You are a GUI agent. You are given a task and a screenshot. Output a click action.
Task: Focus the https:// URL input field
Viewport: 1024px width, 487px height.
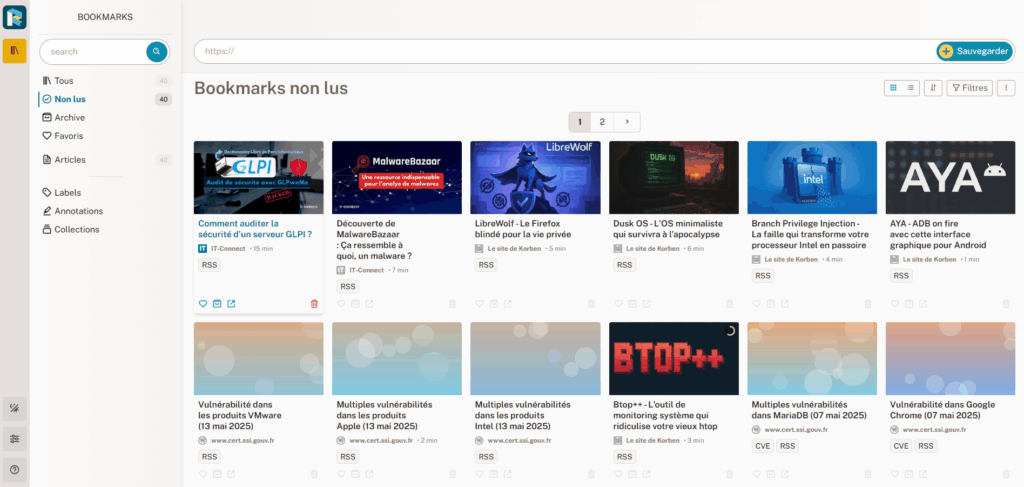tap(565, 52)
